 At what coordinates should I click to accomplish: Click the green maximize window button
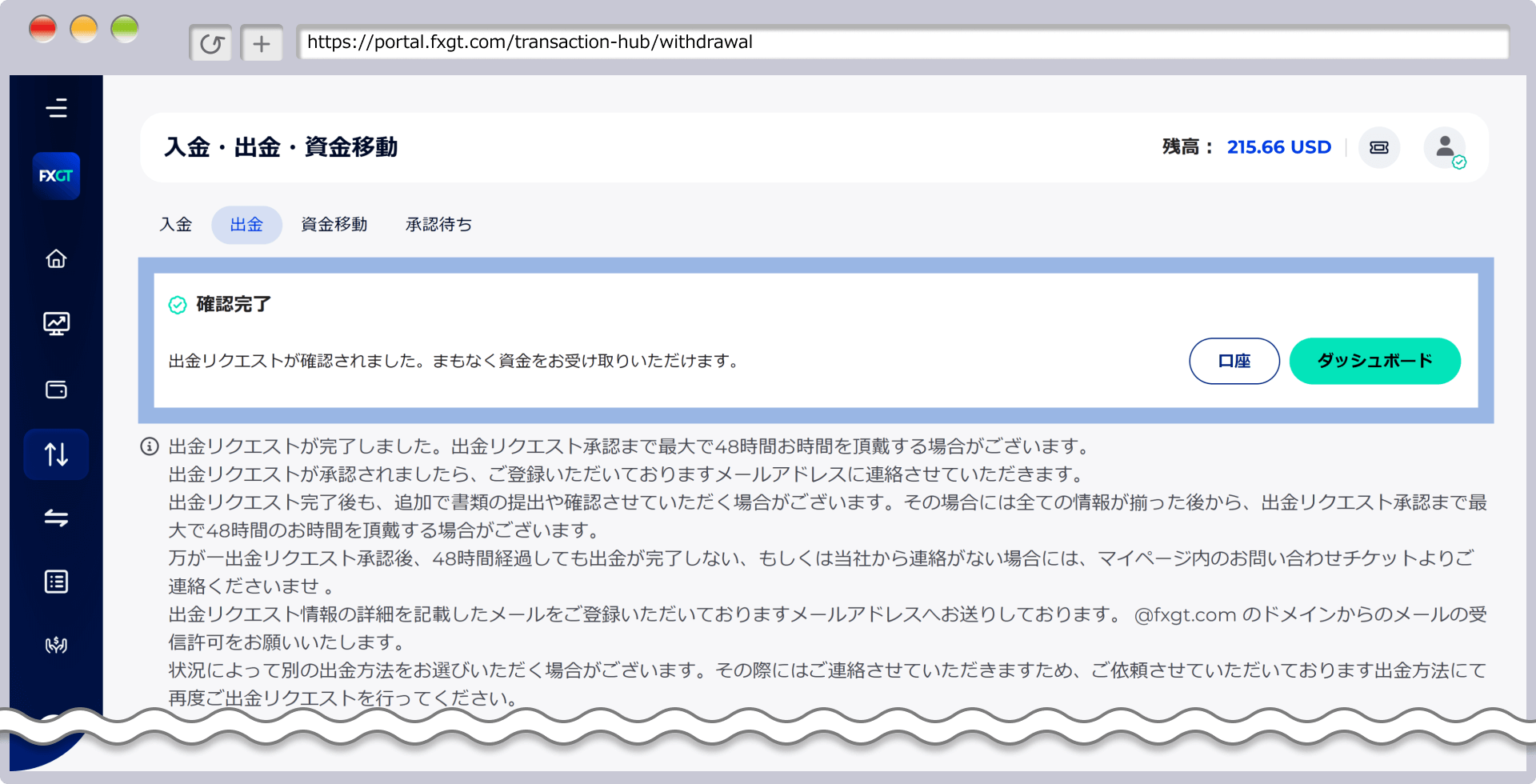tap(125, 29)
